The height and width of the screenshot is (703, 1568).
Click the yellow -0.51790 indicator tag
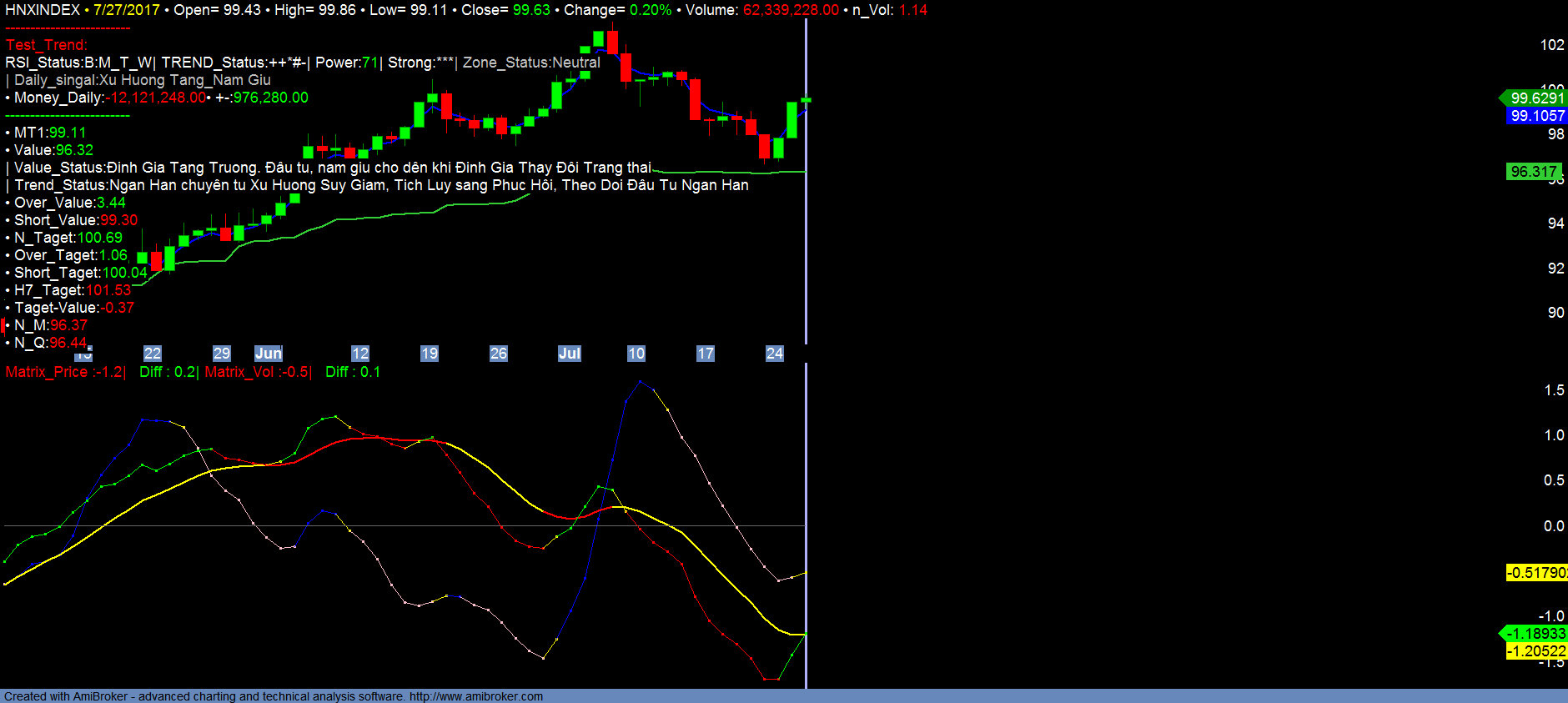[1536, 573]
